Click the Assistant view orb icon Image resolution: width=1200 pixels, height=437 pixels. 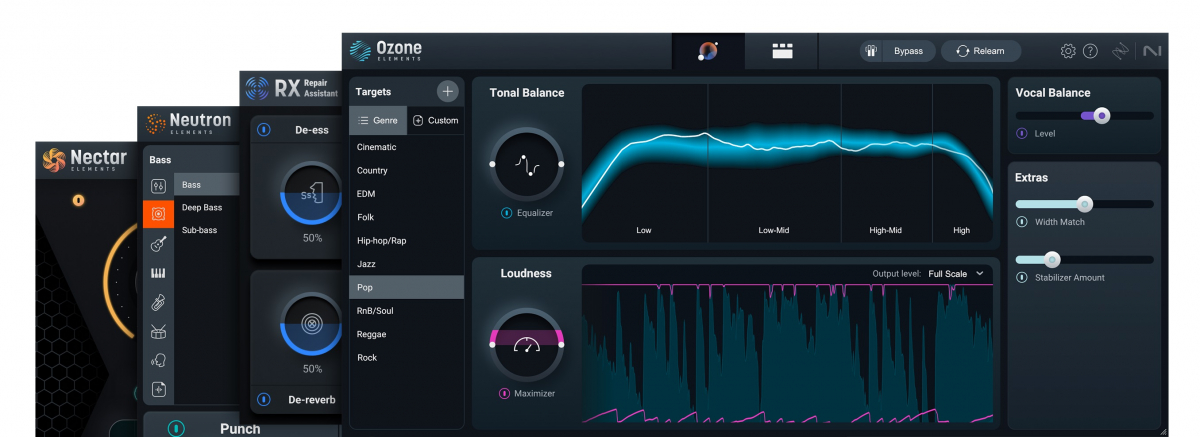(708, 51)
